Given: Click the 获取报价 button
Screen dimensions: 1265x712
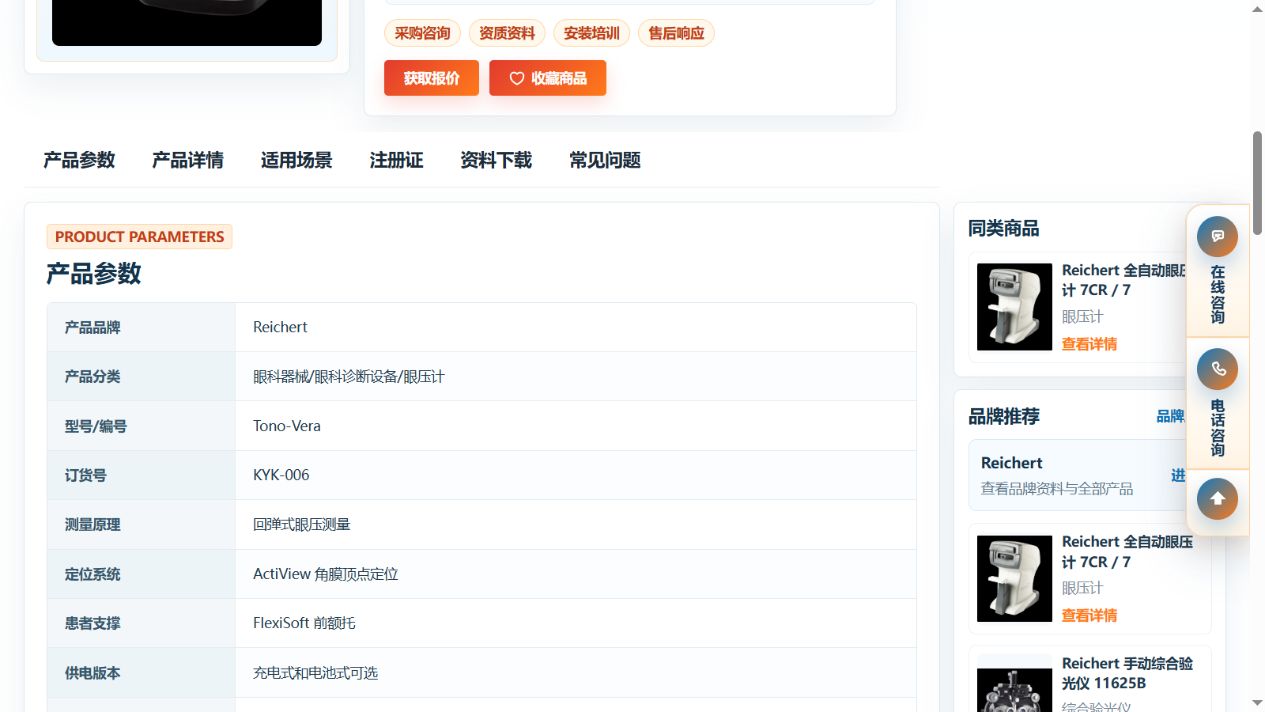Looking at the screenshot, I should (x=431, y=78).
